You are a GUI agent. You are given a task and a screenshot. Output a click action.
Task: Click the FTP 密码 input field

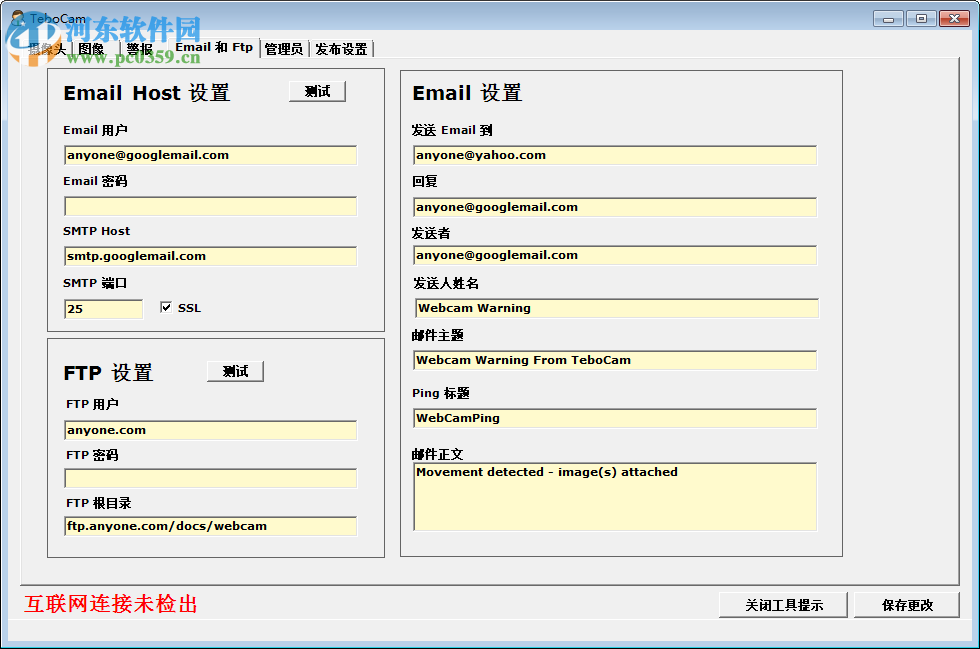pyautogui.click(x=211, y=478)
